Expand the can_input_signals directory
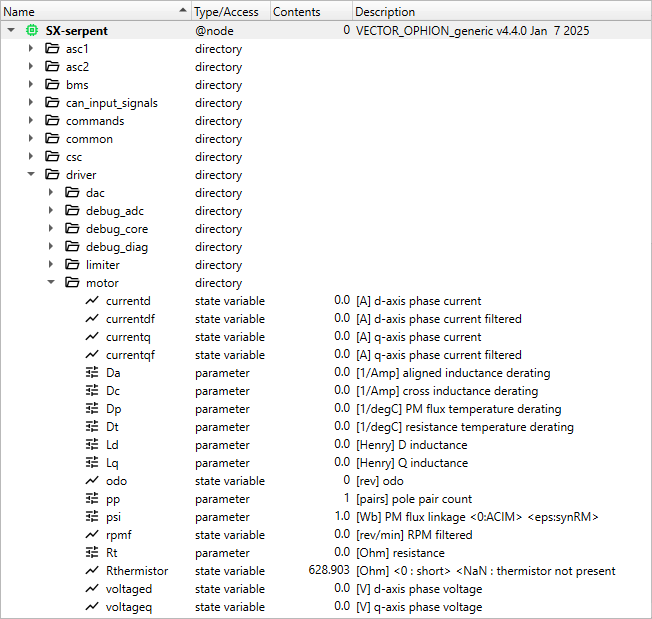The image size is (652, 619). (31, 102)
